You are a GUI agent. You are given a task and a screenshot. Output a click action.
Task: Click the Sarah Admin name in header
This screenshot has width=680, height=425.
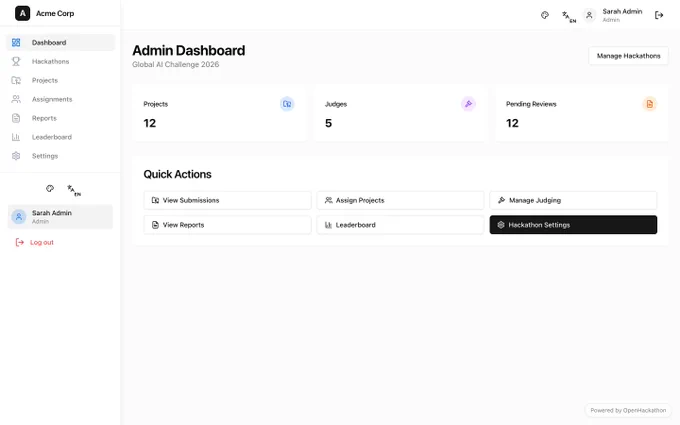(x=622, y=12)
